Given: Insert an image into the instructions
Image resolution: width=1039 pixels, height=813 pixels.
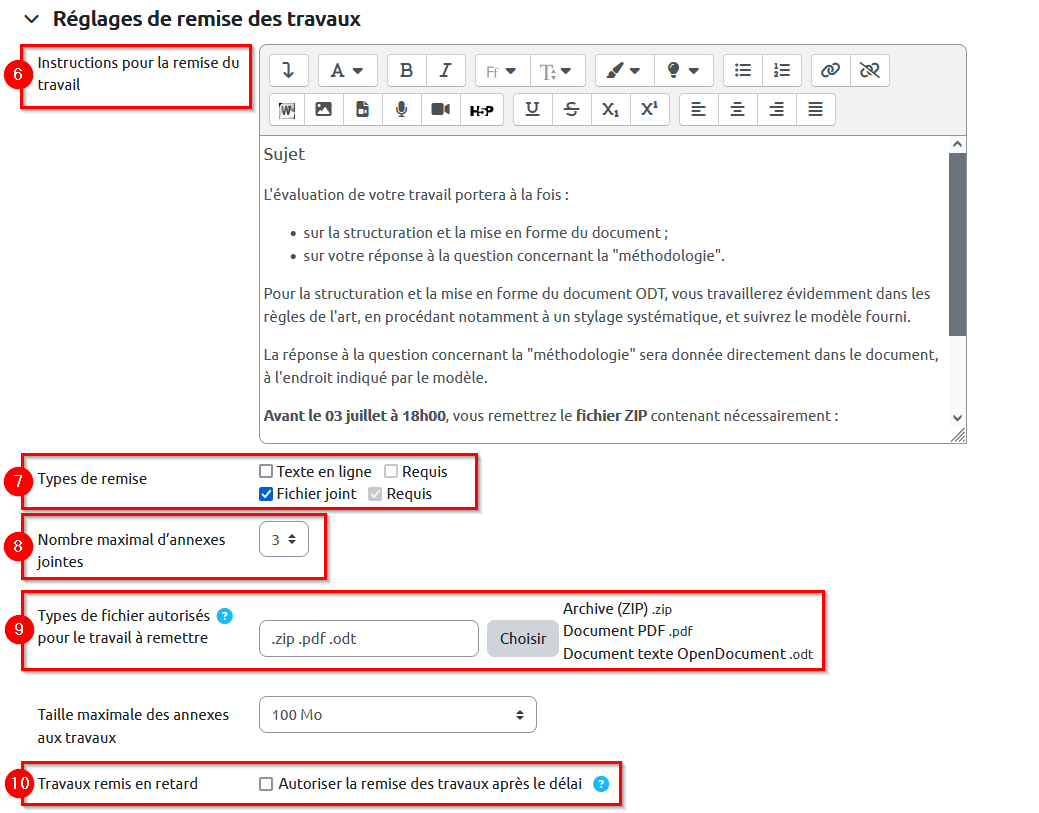Looking at the screenshot, I should click(x=323, y=109).
